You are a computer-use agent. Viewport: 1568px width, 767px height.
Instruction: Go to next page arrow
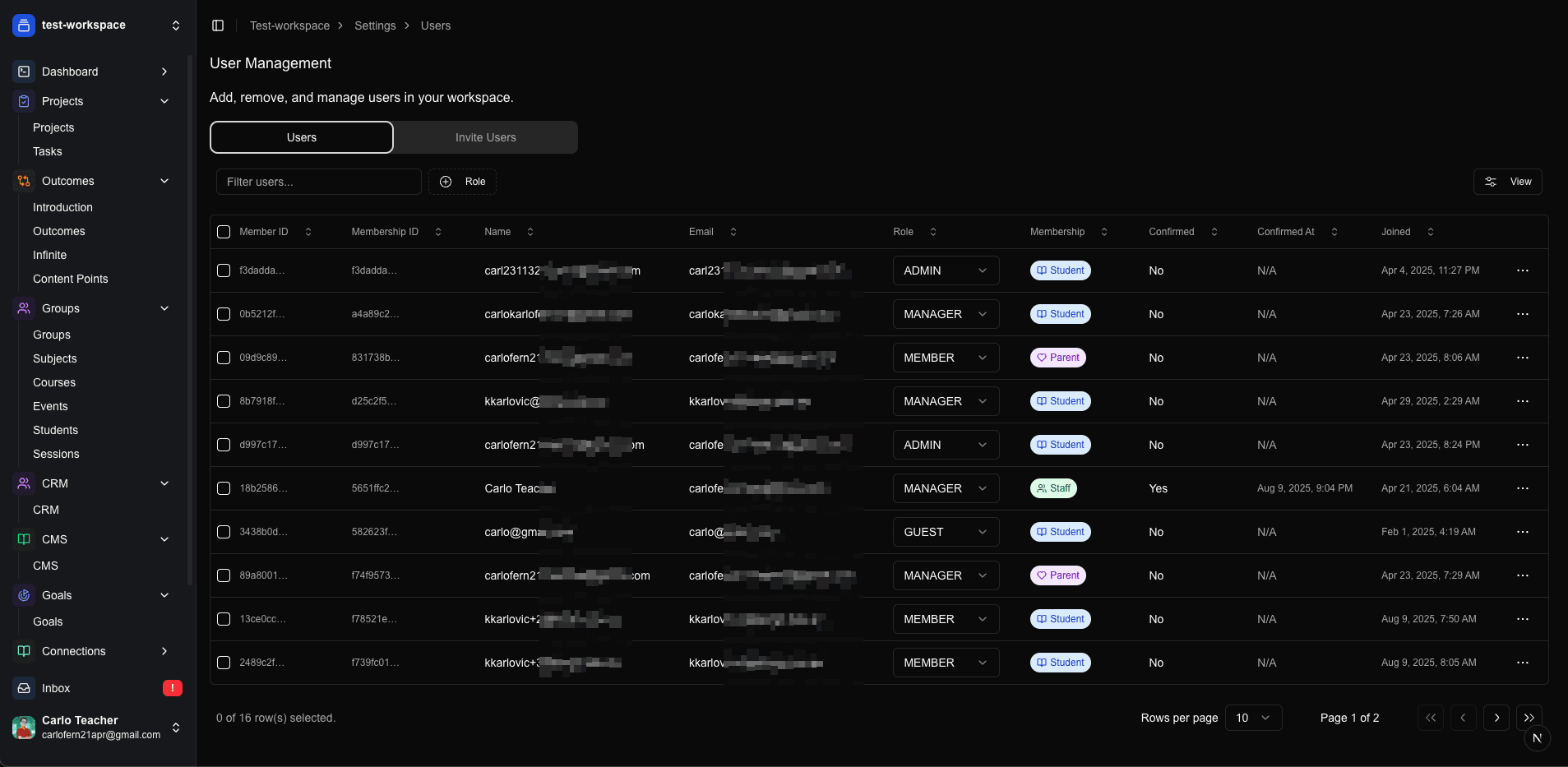tap(1496, 718)
